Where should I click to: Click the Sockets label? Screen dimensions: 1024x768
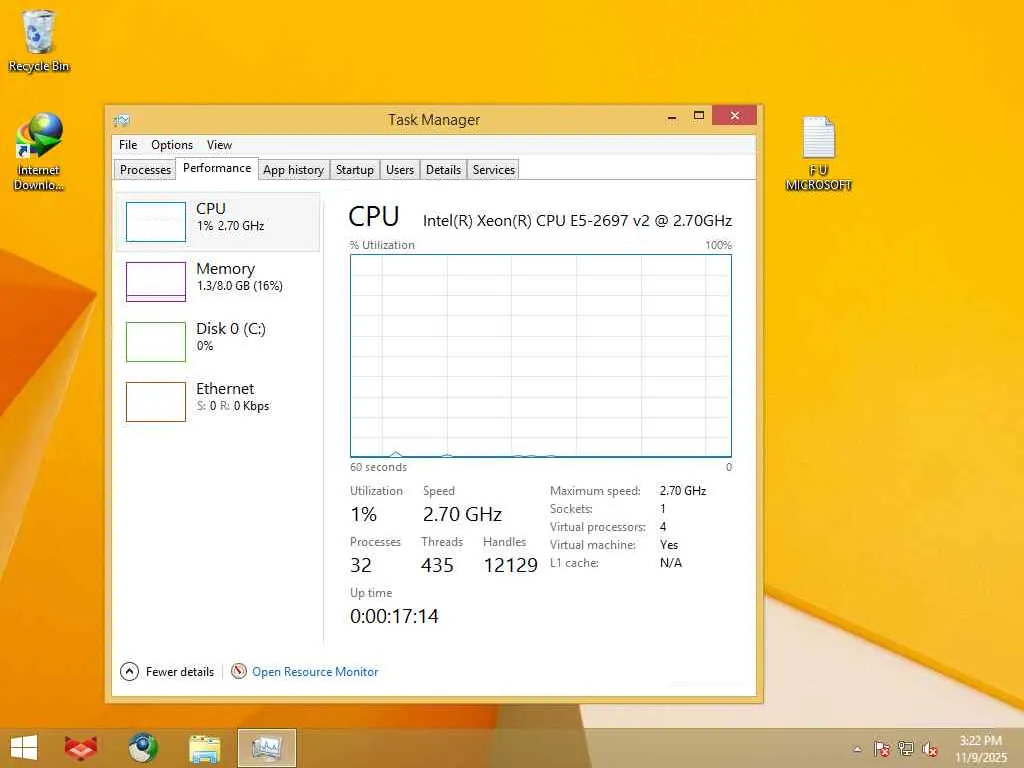click(571, 509)
